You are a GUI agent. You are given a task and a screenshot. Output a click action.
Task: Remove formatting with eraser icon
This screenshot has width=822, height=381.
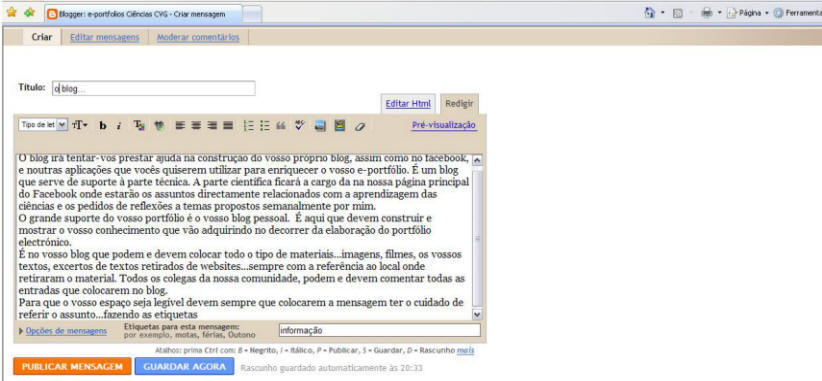point(360,126)
